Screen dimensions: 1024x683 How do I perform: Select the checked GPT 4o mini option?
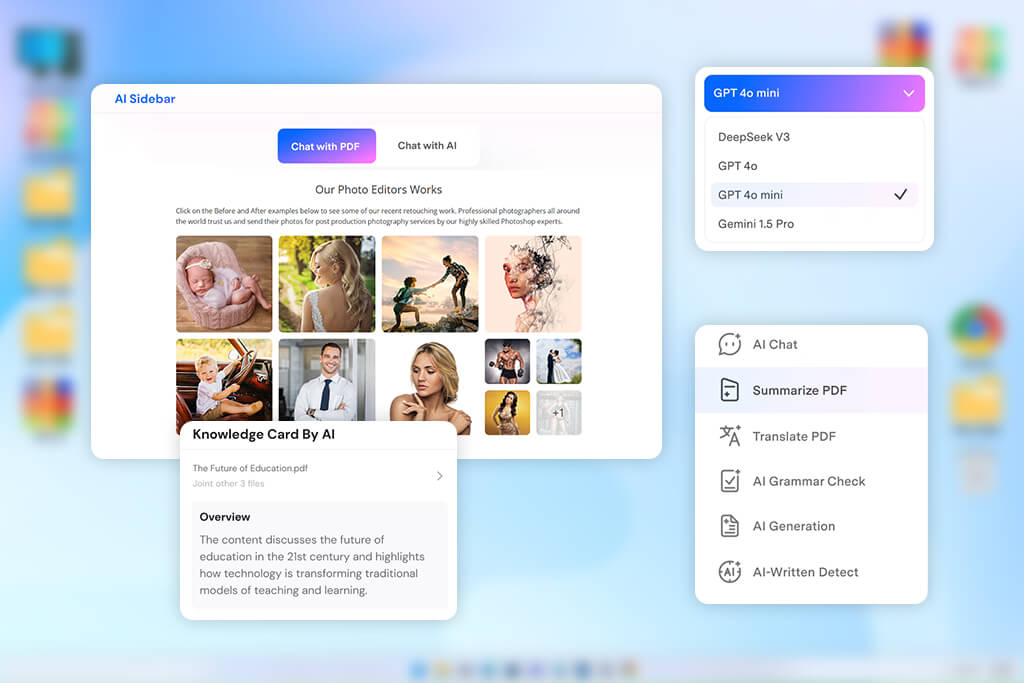point(814,195)
